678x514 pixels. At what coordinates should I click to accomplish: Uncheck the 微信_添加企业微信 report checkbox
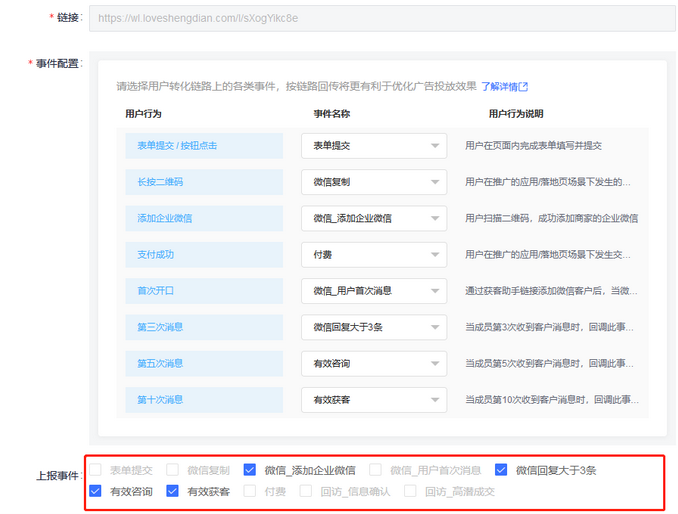(250, 469)
